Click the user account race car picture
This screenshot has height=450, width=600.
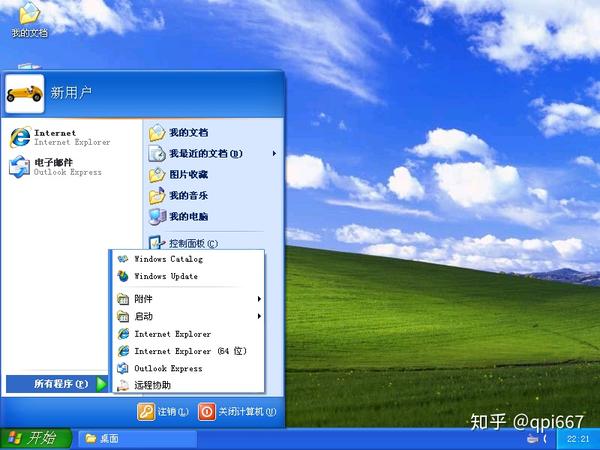[25, 93]
